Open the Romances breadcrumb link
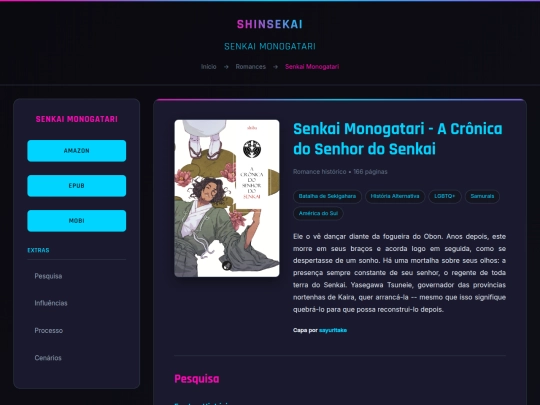Viewport: 540px width, 405px height. click(x=251, y=67)
